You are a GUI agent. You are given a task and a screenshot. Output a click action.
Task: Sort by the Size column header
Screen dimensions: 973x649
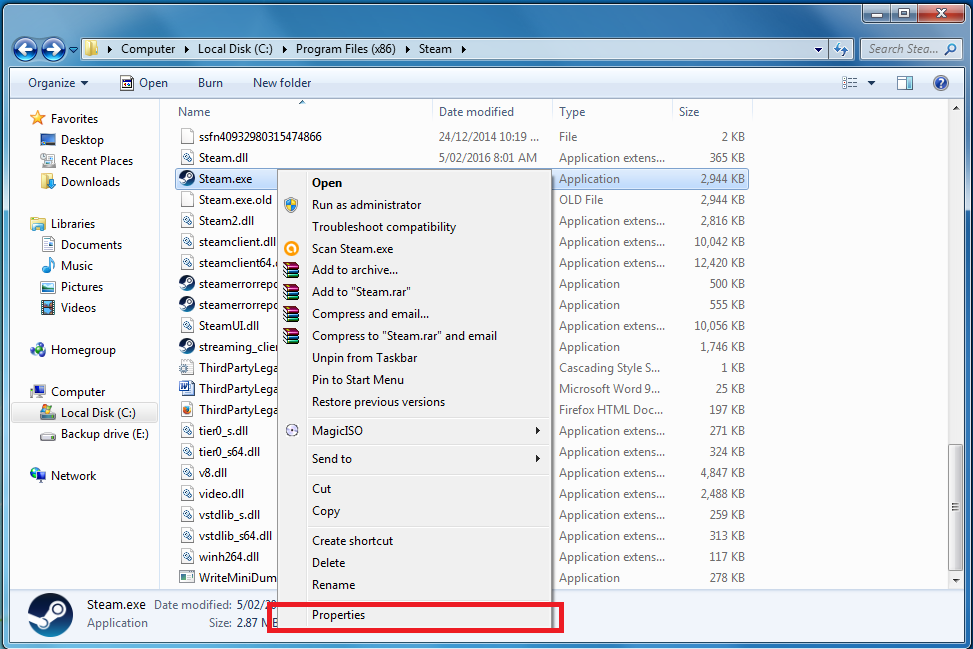pyautogui.click(x=712, y=112)
